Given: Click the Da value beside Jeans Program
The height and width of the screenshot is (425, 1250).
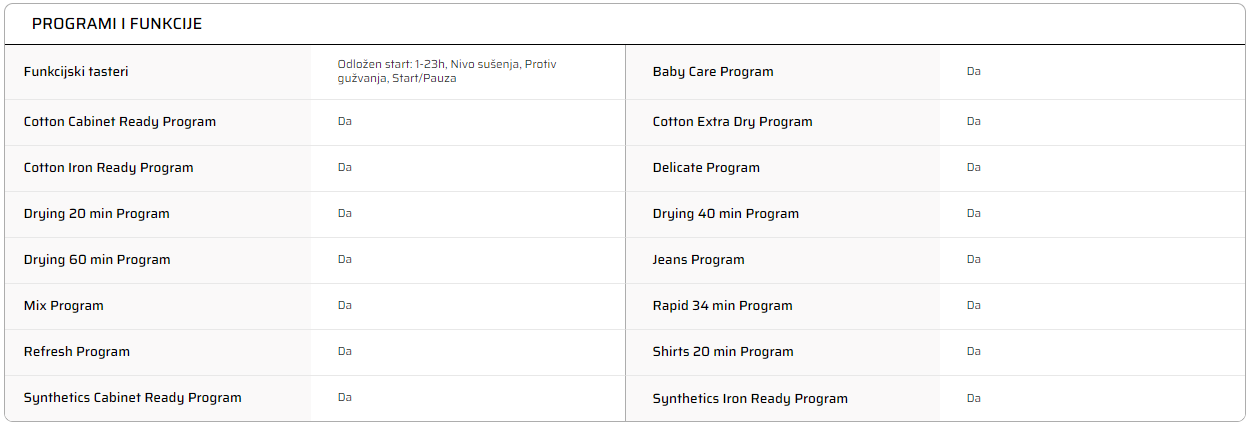Looking at the screenshot, I should [x=974, y=260].
